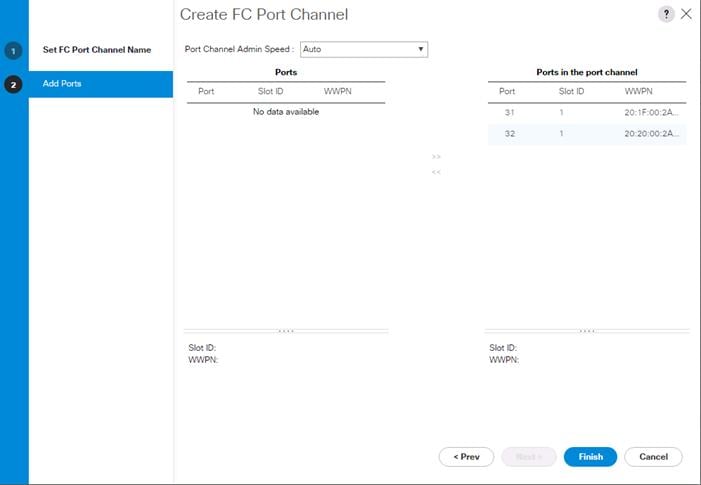Click the left Ports panel splitter handle
The width and height of the screenshot is (701, 485).
click(x=286, y=331)
